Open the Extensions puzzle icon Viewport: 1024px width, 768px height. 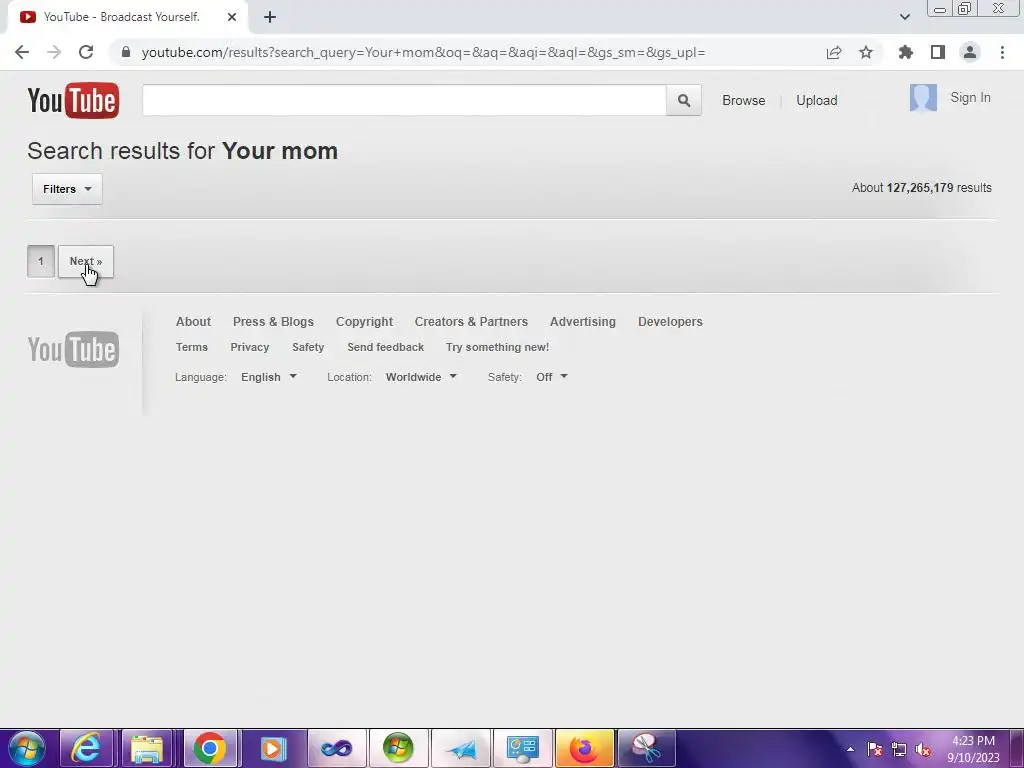point(905,52)
